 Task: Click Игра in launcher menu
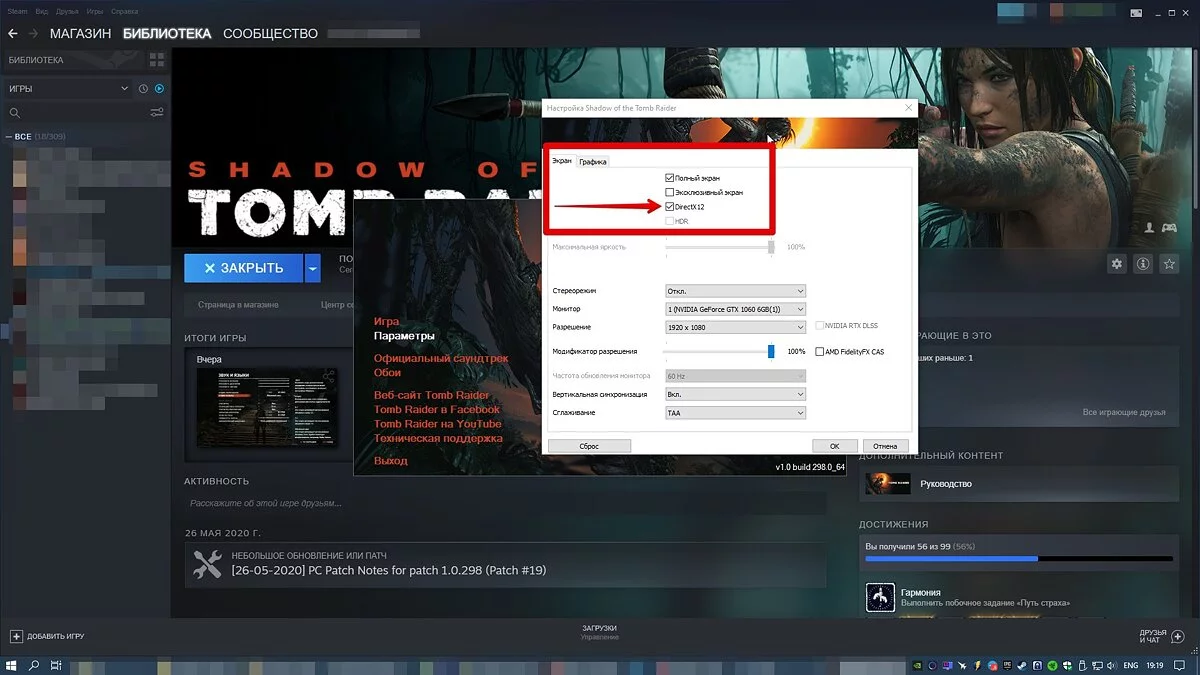386,322
